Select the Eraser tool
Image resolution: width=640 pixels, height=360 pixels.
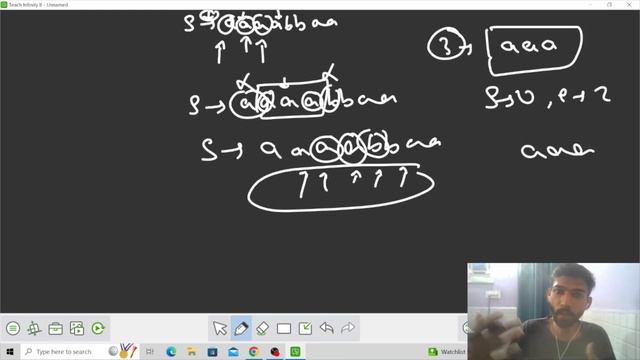click(x=262, y=328)
